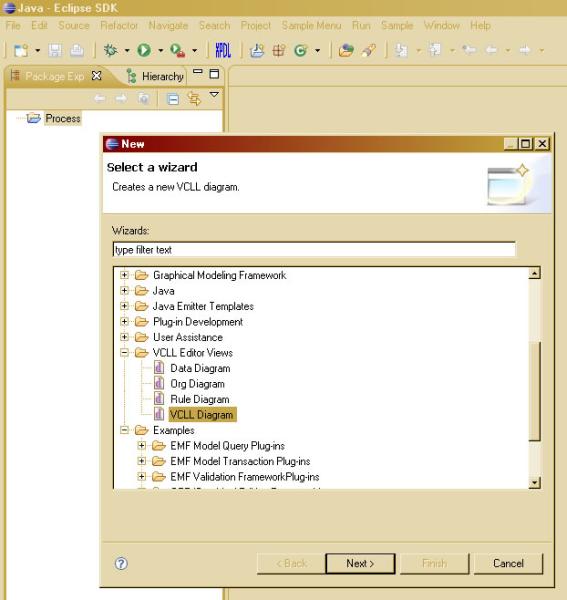The image size is (567, 600).
Task: Open the Package Explorer view menu triangle
Action: (214, 94)
